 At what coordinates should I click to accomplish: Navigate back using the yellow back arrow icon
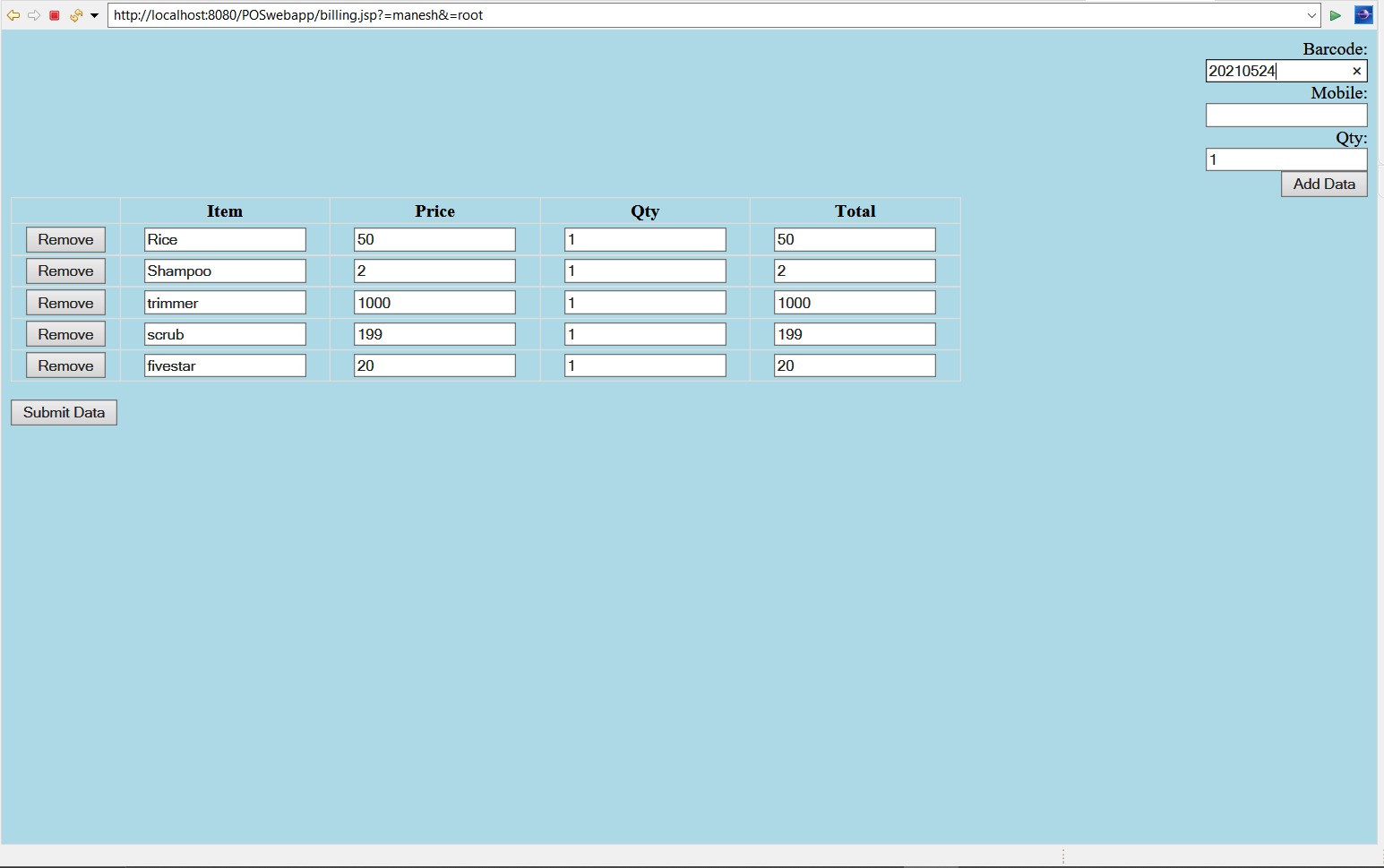pyautogui.click(x=13, y=14)
